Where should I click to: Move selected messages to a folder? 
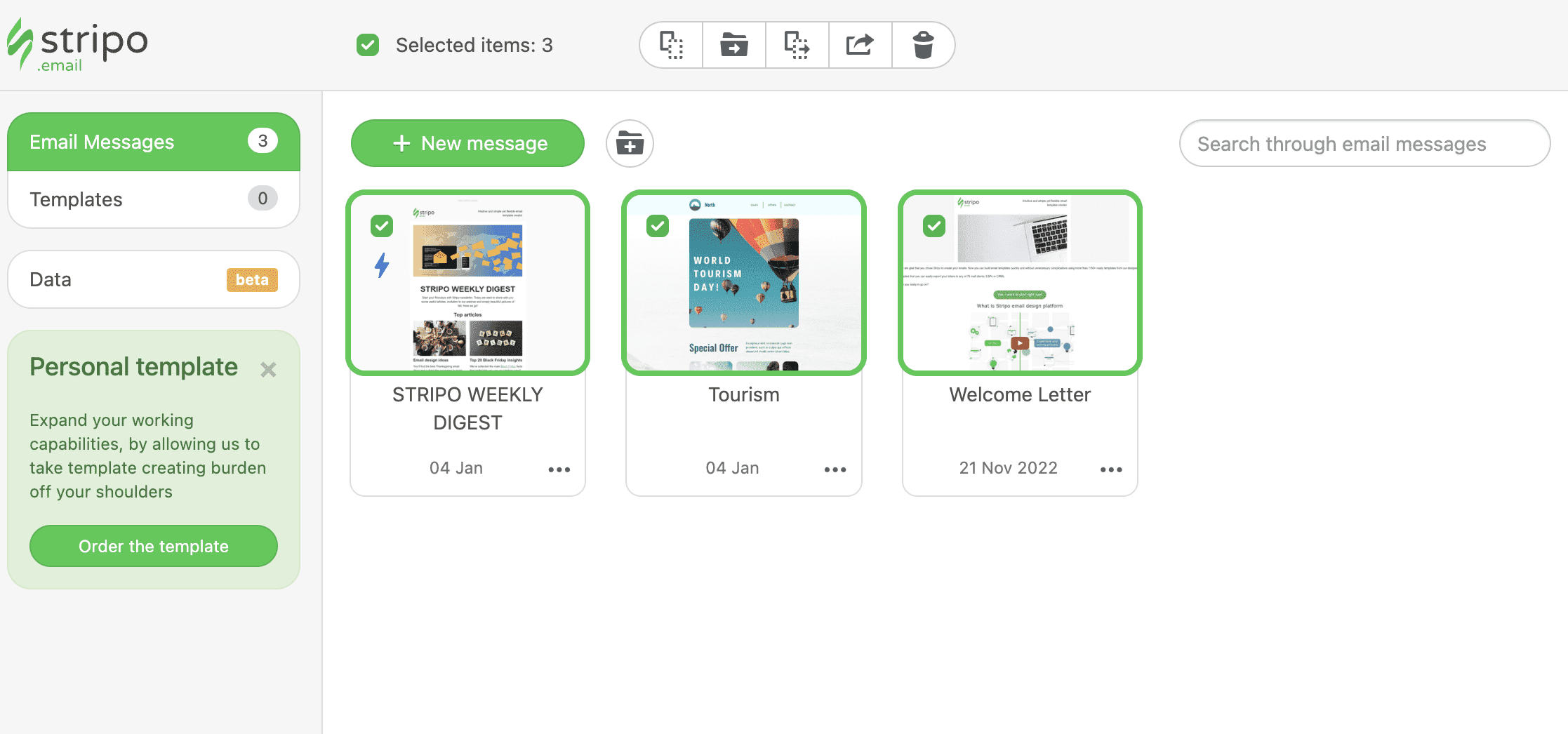(x=733, y=44)
